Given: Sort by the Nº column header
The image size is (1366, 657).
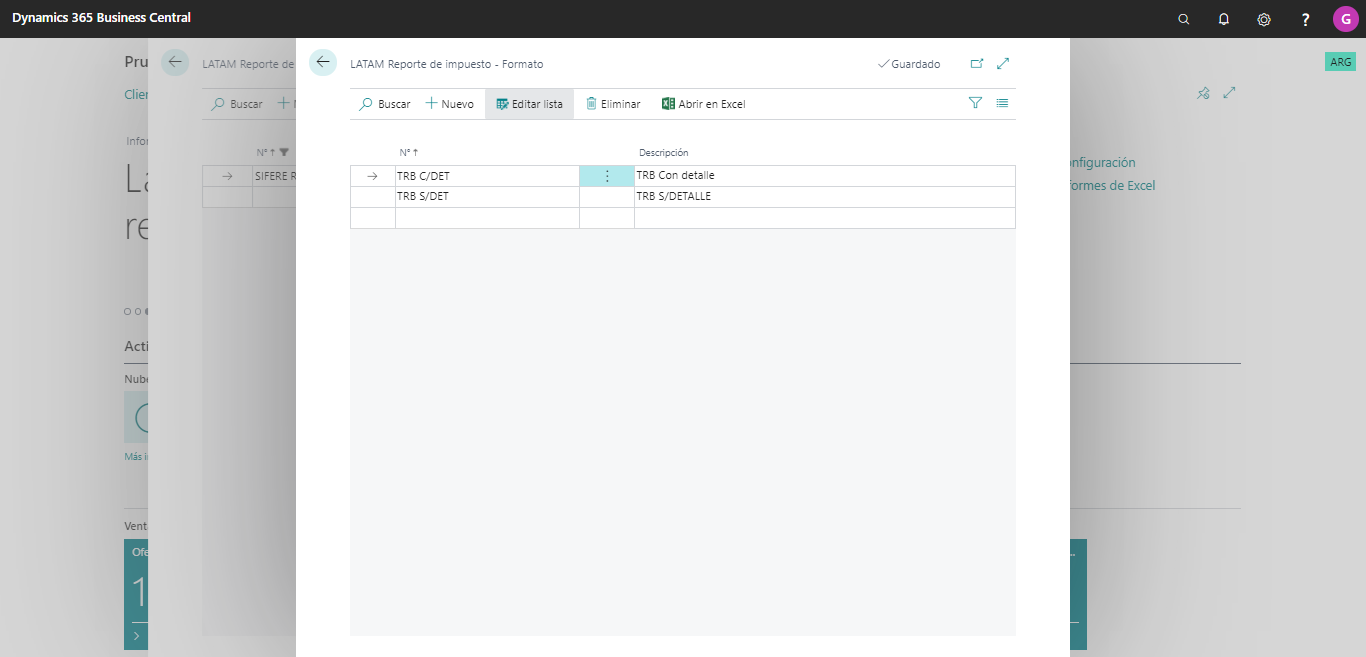Looking at the screenshot, I should [408, 153].
